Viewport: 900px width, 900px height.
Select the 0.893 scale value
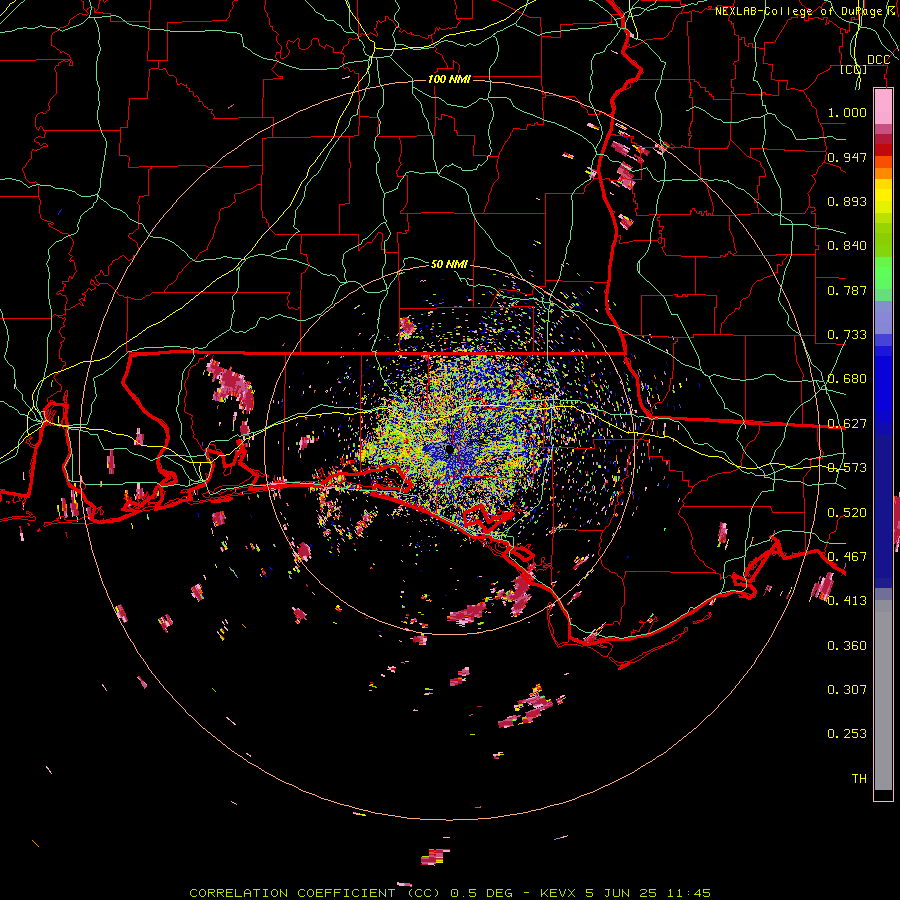point(847,201)
